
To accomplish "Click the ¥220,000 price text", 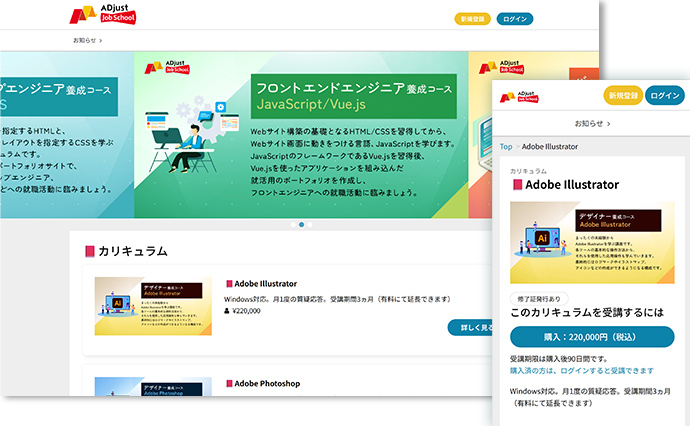I will point(246,311).
